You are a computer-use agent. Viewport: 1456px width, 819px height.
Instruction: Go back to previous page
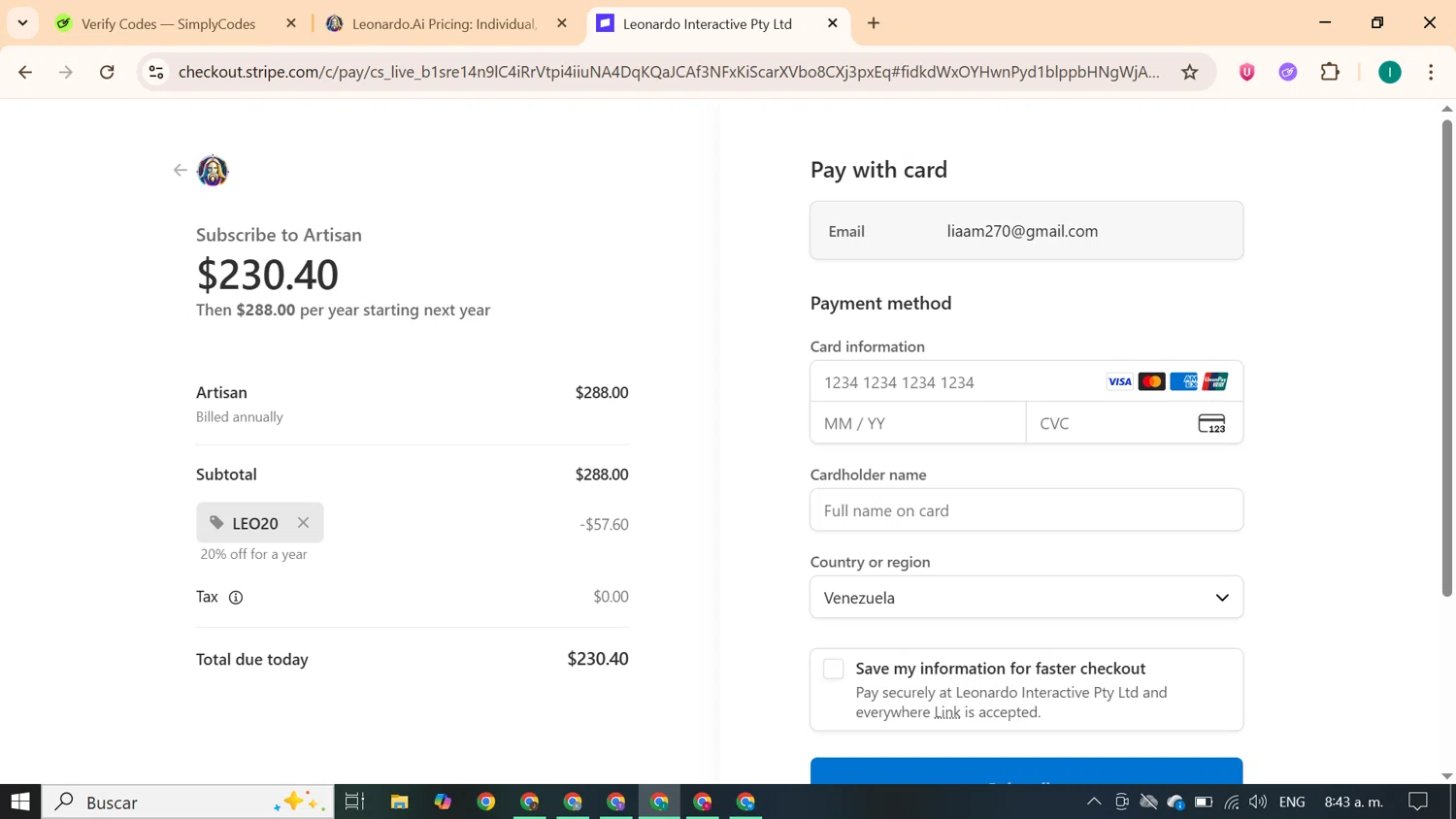[25, 72]
